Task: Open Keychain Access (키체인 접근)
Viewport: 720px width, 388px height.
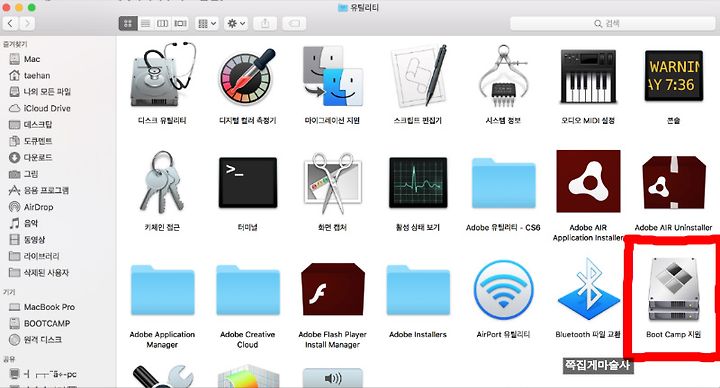Action: coord(162,183)
